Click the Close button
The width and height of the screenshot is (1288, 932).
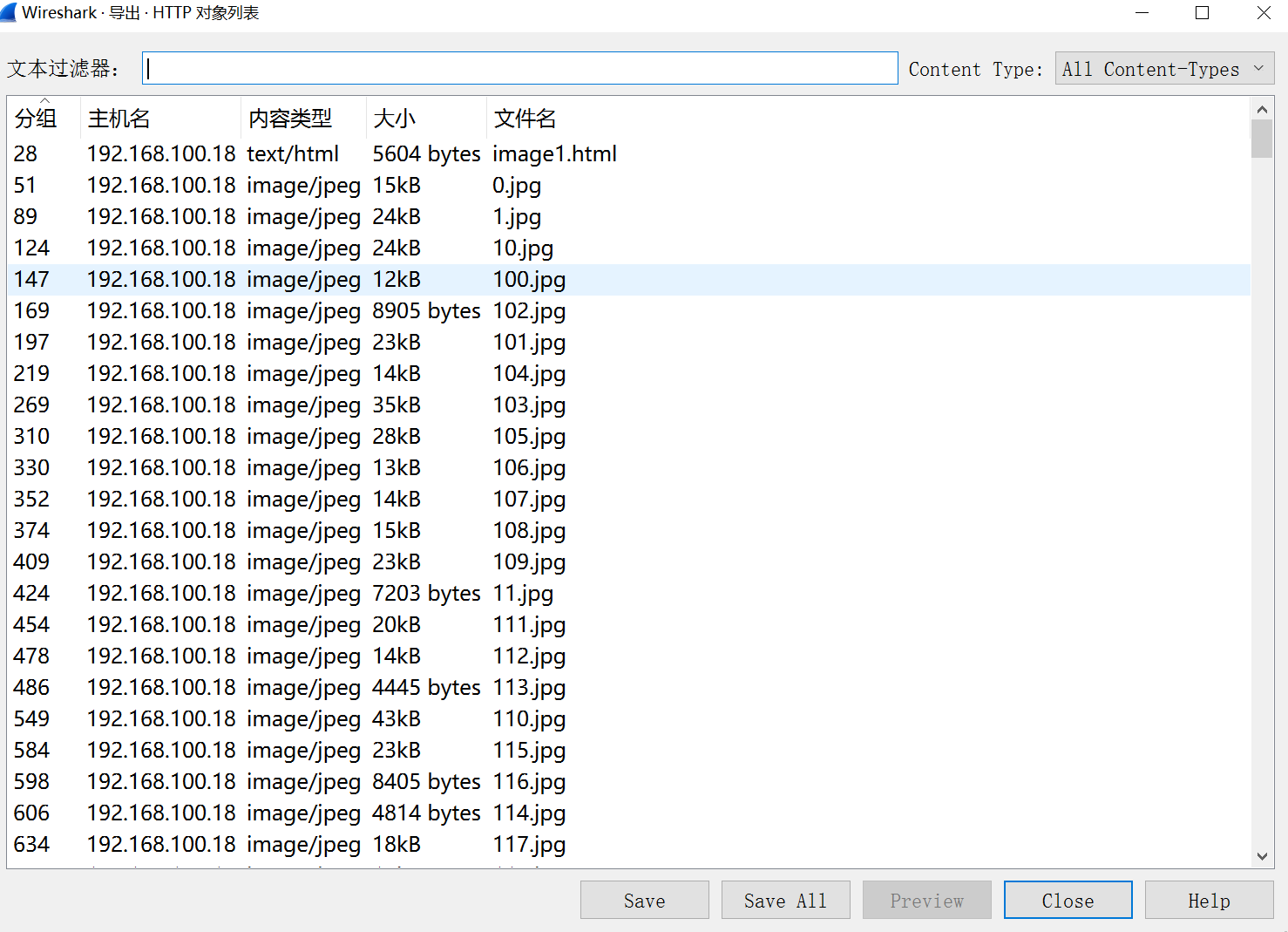(x=1068, y=901)
